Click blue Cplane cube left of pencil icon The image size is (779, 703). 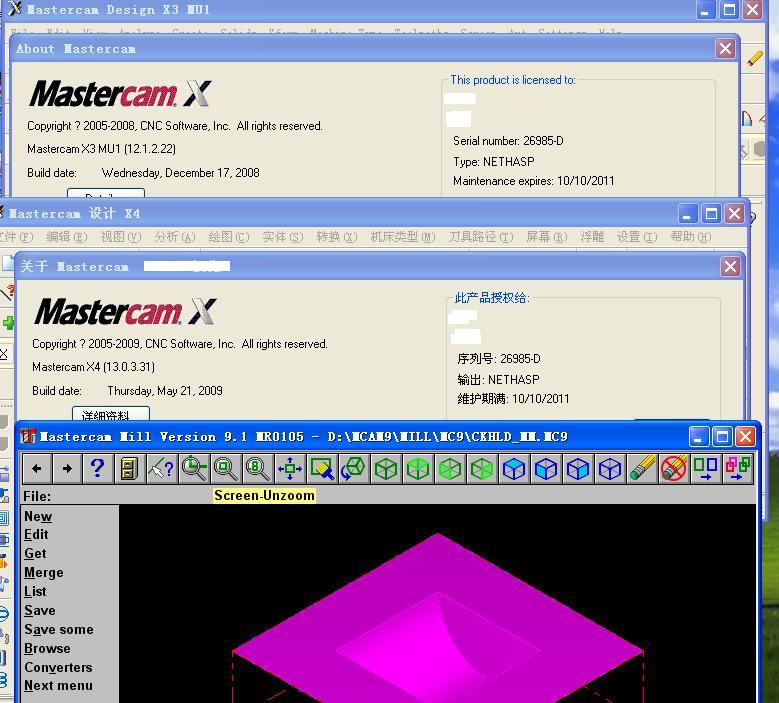point(610,469)
